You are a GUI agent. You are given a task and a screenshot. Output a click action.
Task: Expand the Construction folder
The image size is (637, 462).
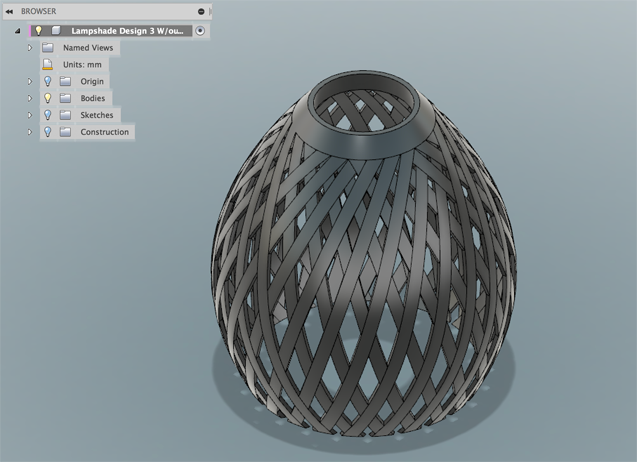[x=30, y=132]
